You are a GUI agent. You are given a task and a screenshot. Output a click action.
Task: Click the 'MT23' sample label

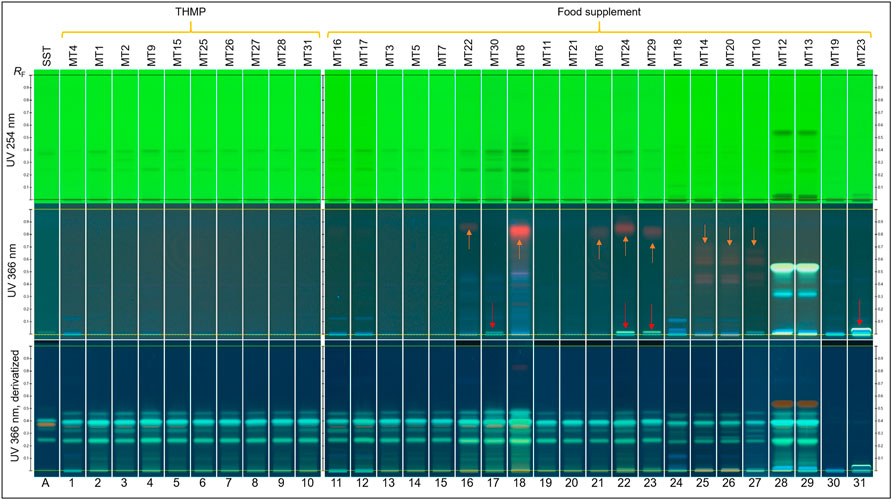[861, 53]
